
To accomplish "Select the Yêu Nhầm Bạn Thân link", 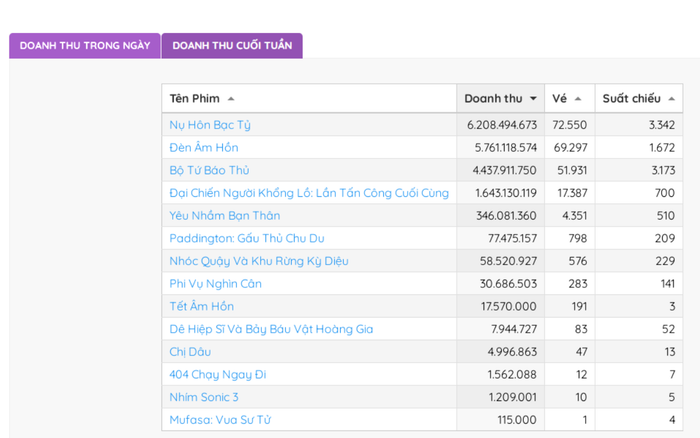I will click(x=224, y=216).
